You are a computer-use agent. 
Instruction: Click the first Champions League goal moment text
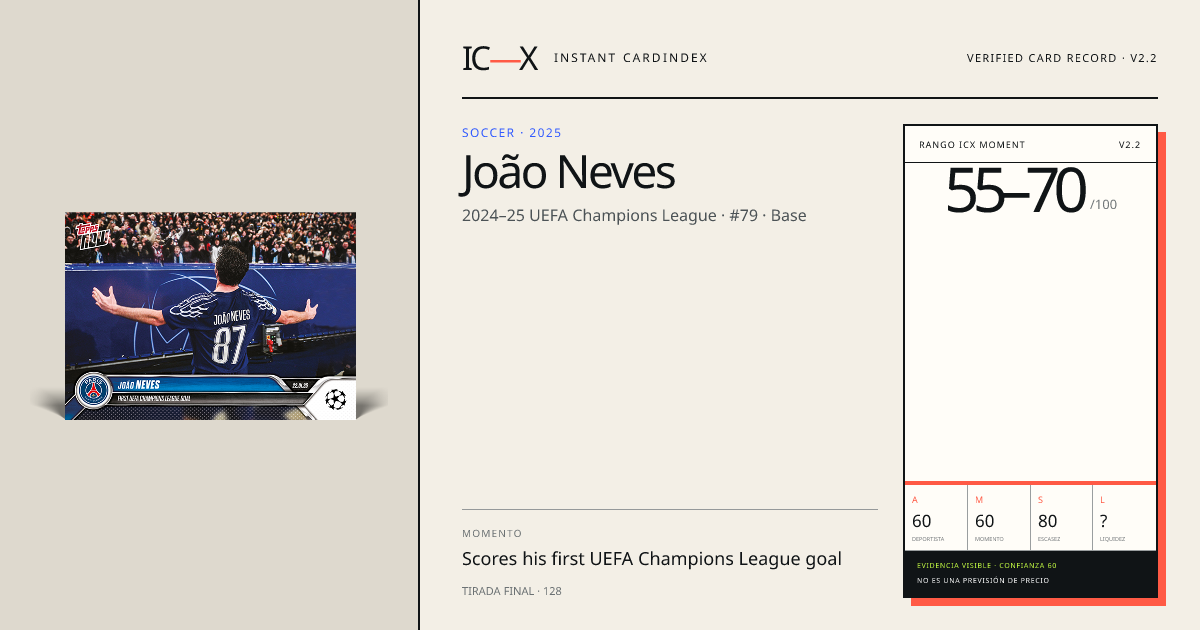point(652,559)
